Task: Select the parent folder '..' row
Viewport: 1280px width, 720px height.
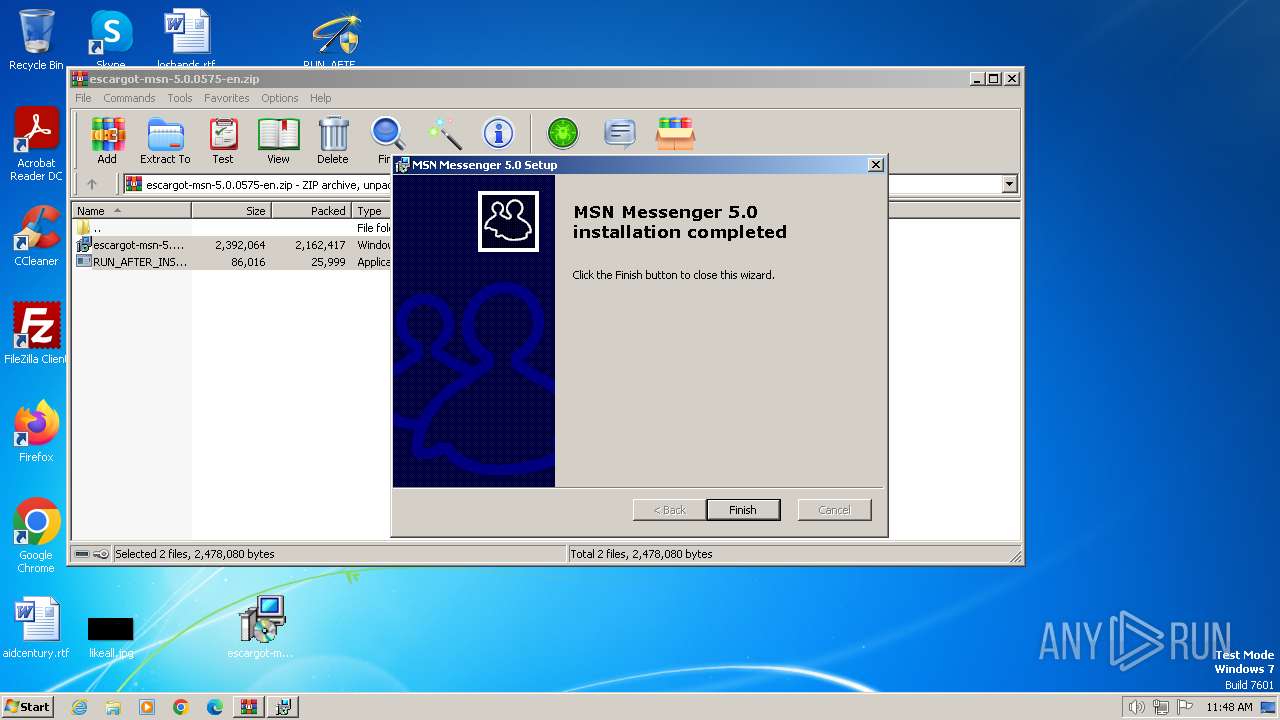Action: 232,228
